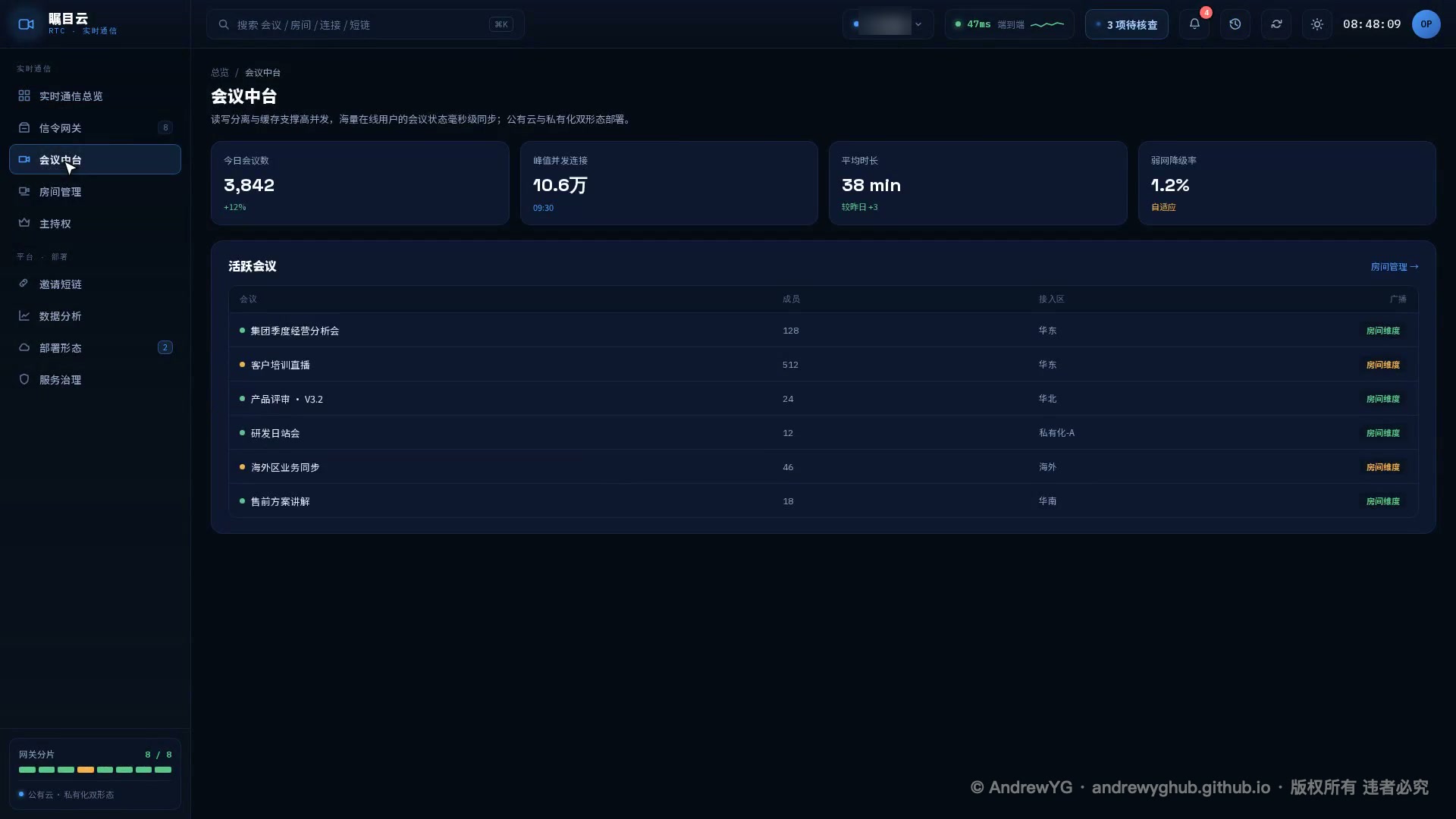
Task: Select 产品评审 · V3.2 meeting
Action: (x=824, y=398)
